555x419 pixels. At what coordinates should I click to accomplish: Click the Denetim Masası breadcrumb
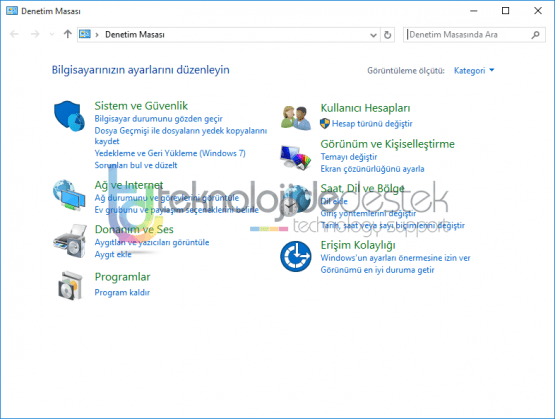coord(135,35)
